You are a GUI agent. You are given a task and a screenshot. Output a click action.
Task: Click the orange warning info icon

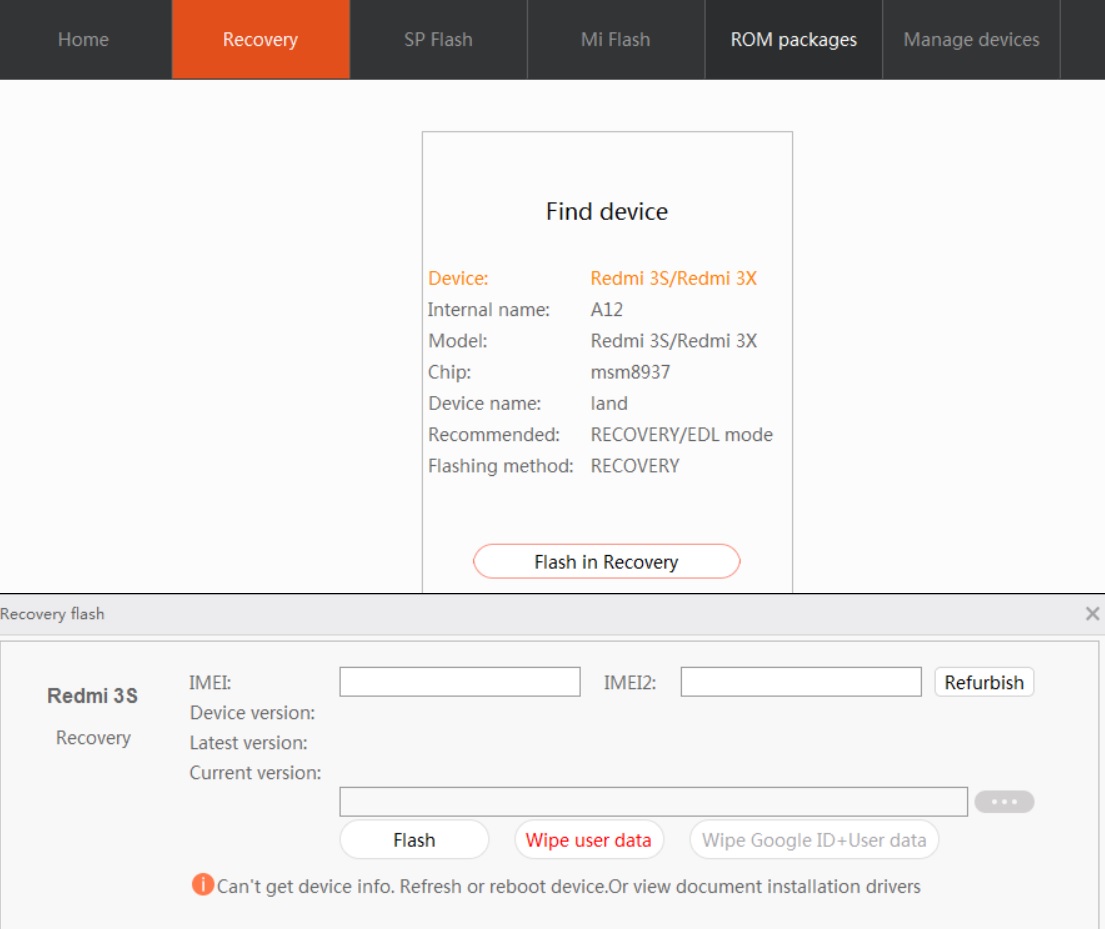click(x=203, y=885)
